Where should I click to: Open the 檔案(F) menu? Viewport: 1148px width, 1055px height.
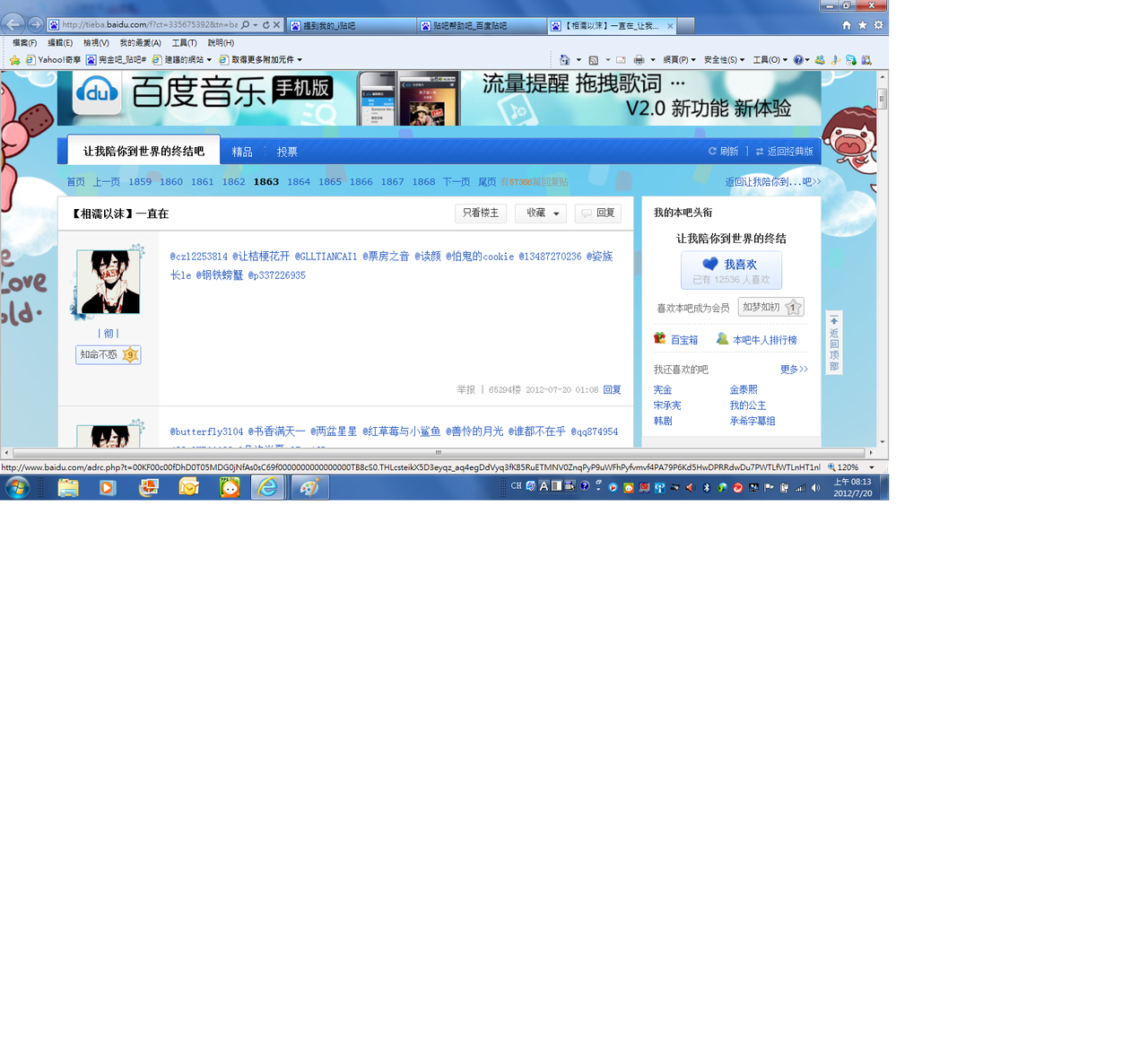(24, 43)
